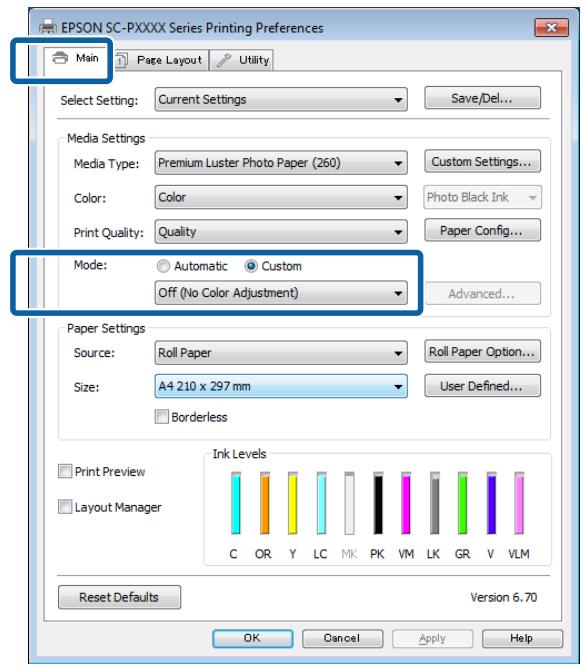
Task: Click the Paper Settings group label
Action: [x=106, y=328]
